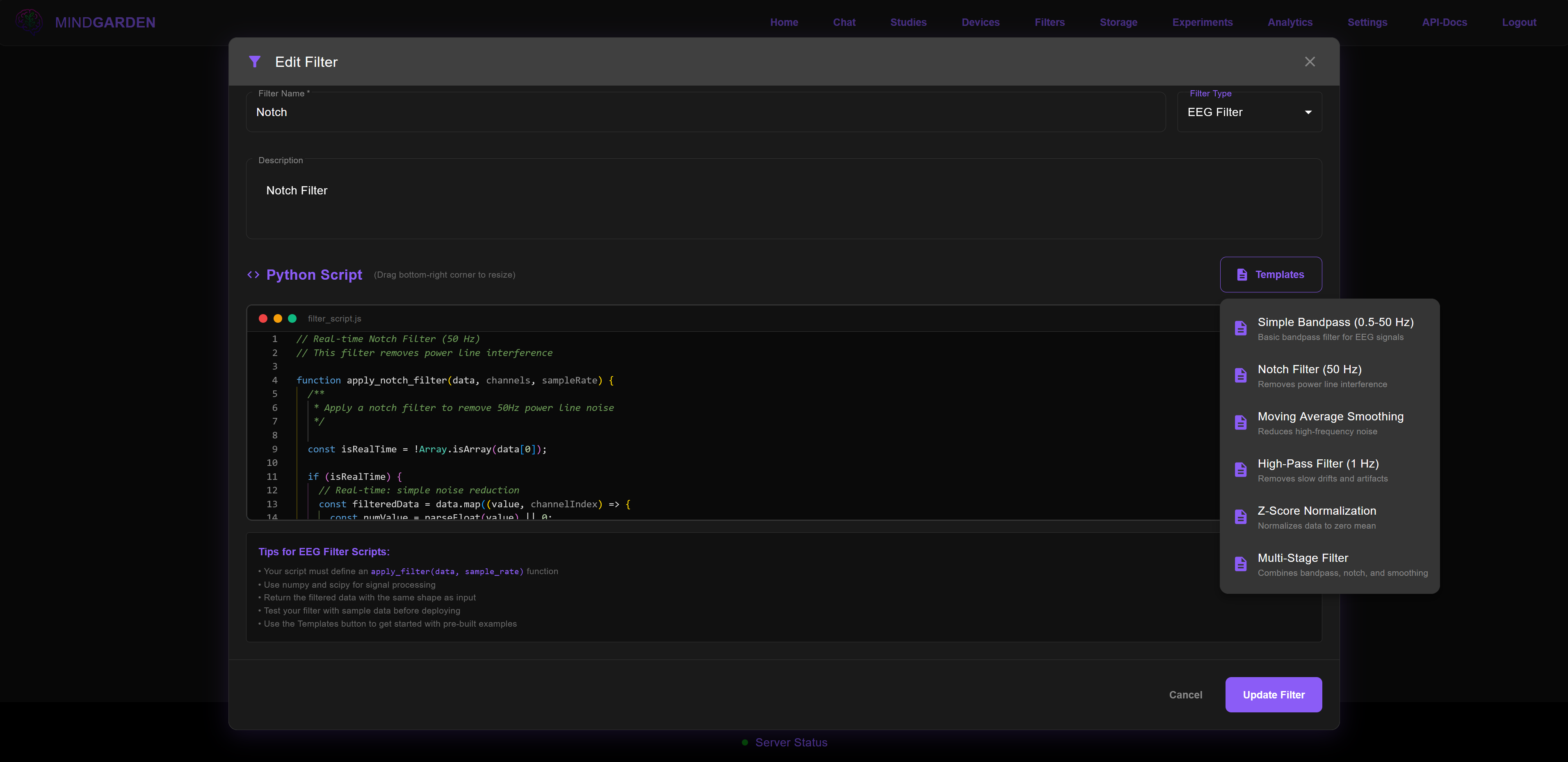Open Analytics from the navigation bar

(x=1290, y=22)
